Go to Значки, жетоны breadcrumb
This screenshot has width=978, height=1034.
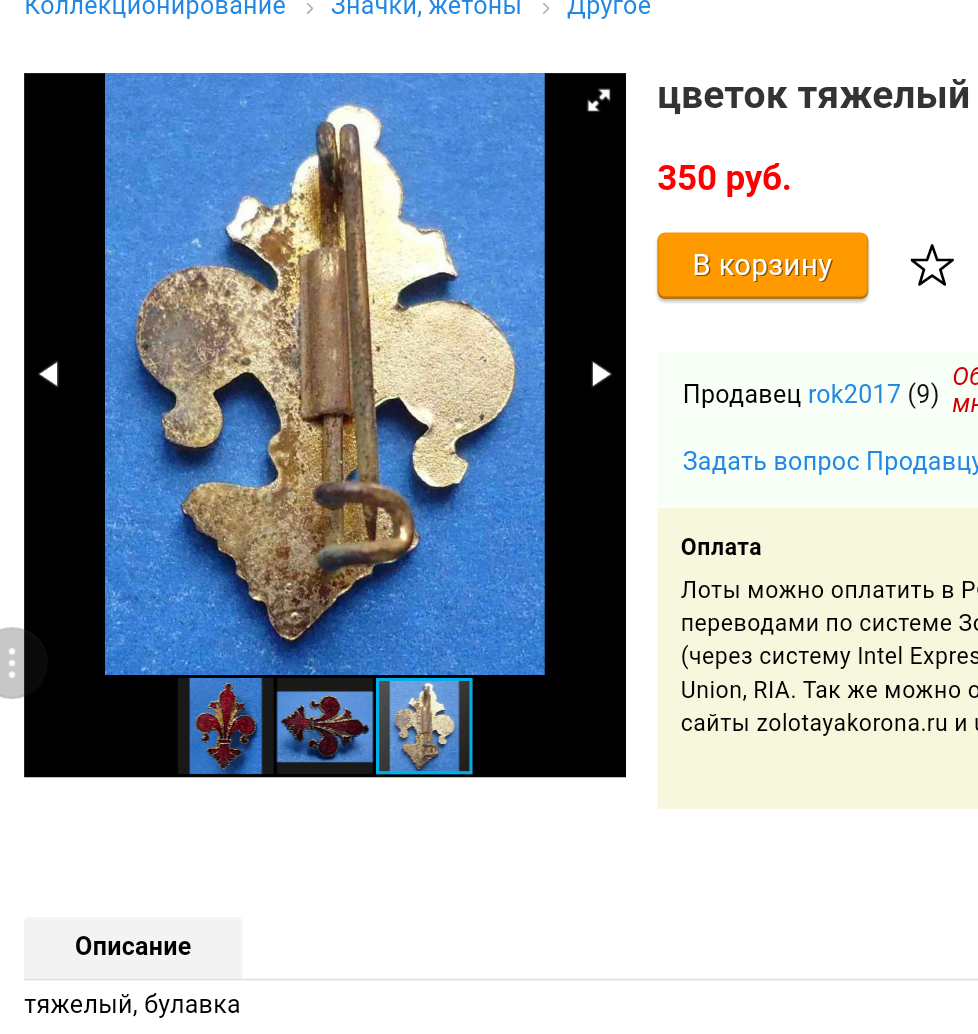tap(426, 8)
